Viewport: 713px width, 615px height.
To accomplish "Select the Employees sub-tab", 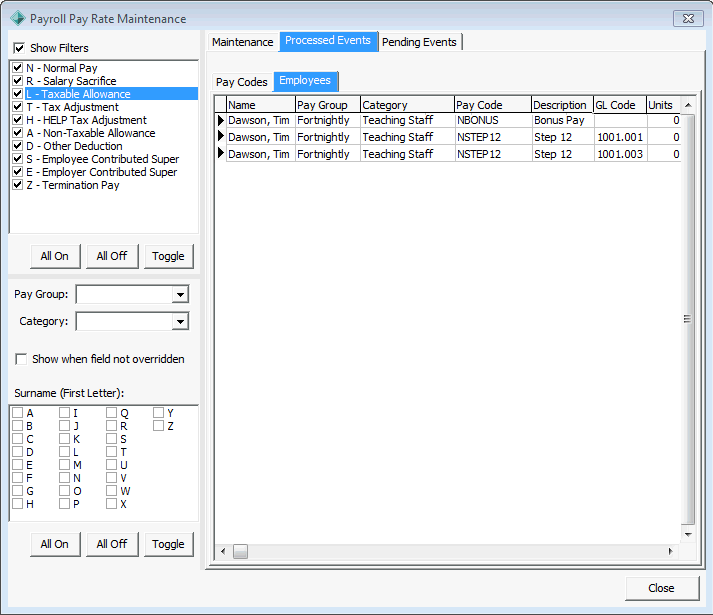I will point(305,81).
